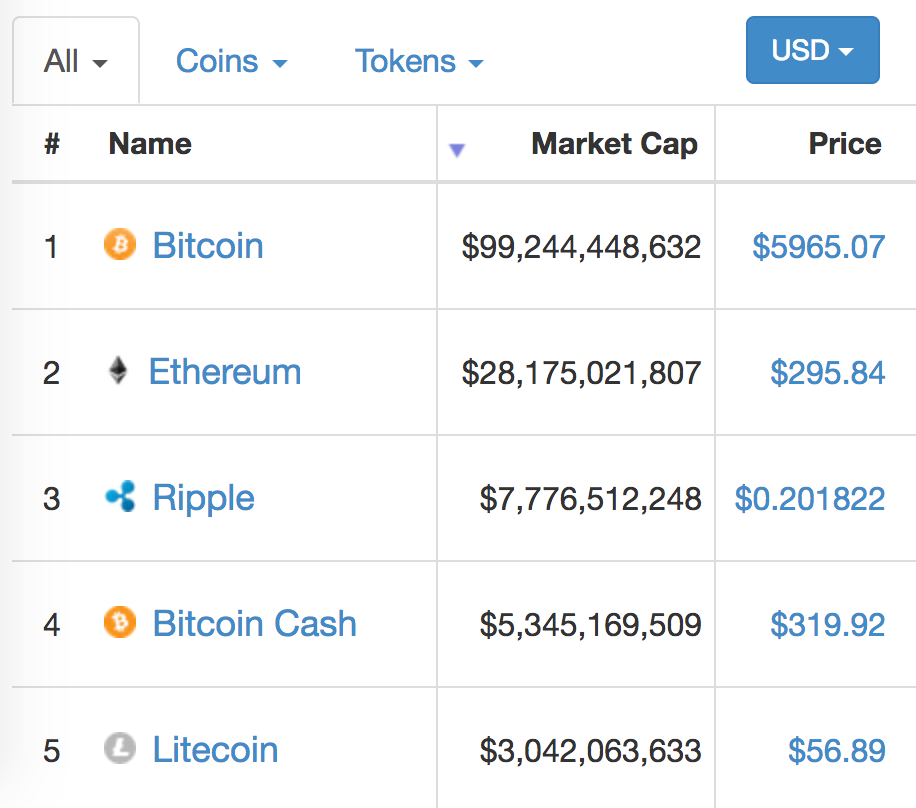The width and height of the screenshot is (916, 808).
Task: Open the Bitcoin name link
Action: (208, 245)
